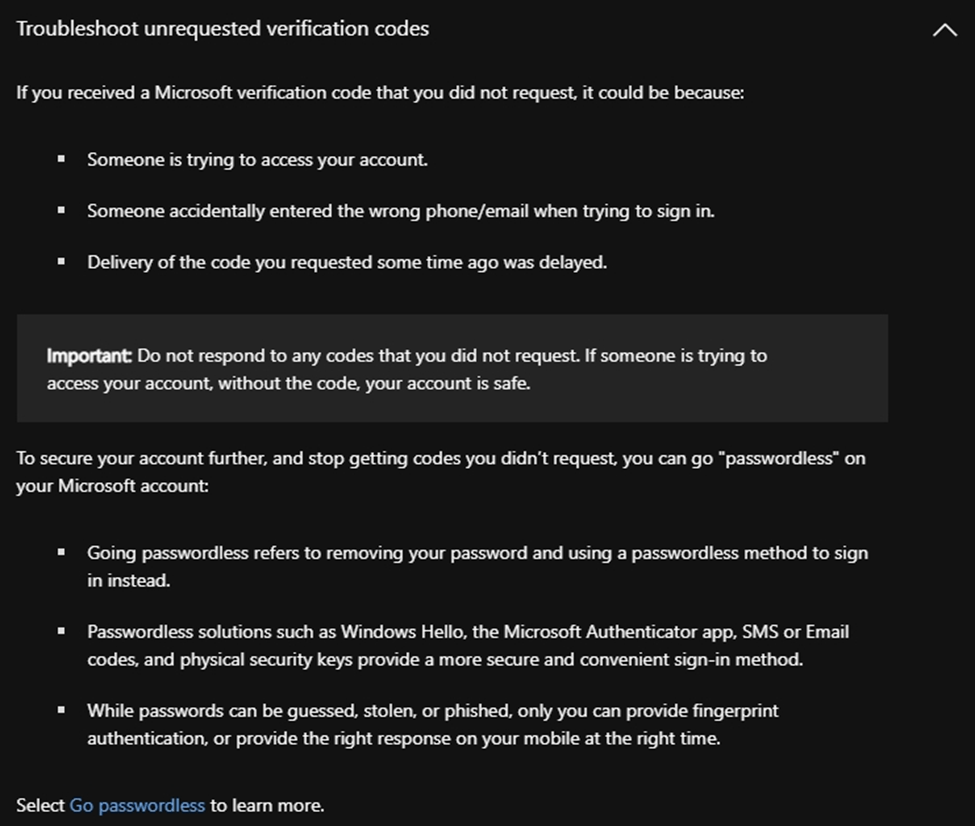The image size is (975, 826).
Task: Click paragraph starting 'To secure your account further'
Action: pyautogui.click(x=441, y=472)
